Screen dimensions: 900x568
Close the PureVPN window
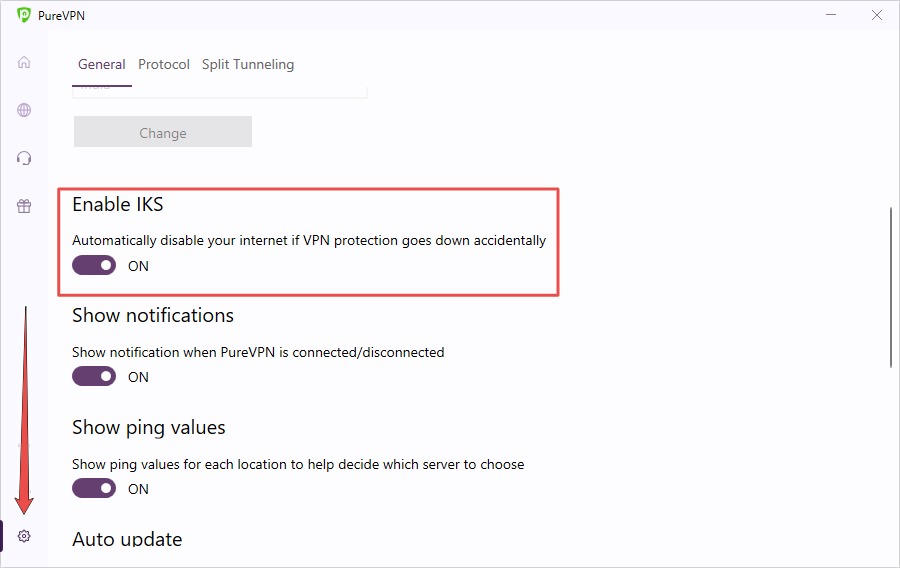coord(876,15)
